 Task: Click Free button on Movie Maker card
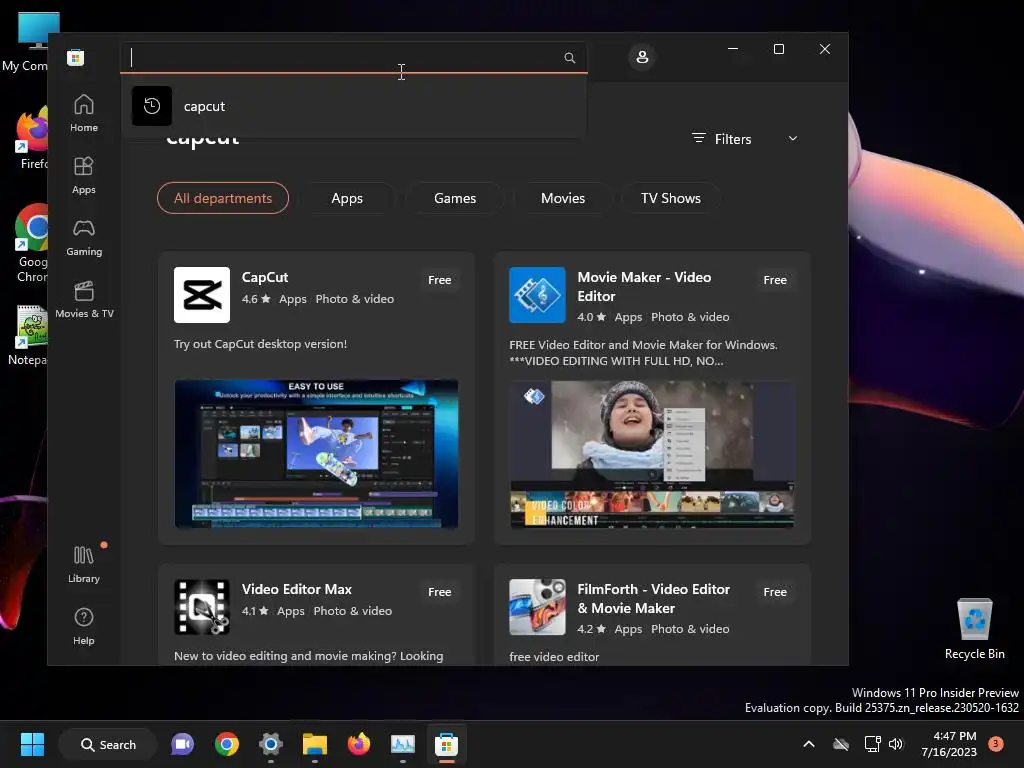point(775,280)
